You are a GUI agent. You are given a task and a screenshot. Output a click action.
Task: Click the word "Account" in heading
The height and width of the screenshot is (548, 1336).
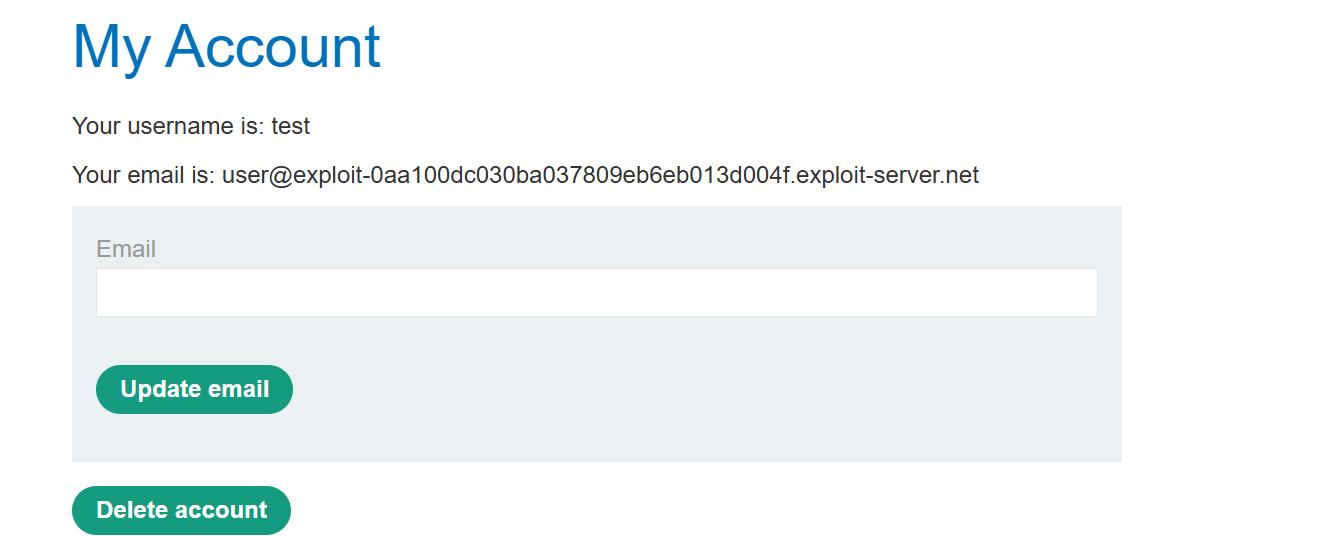click(x=272, y=45)
